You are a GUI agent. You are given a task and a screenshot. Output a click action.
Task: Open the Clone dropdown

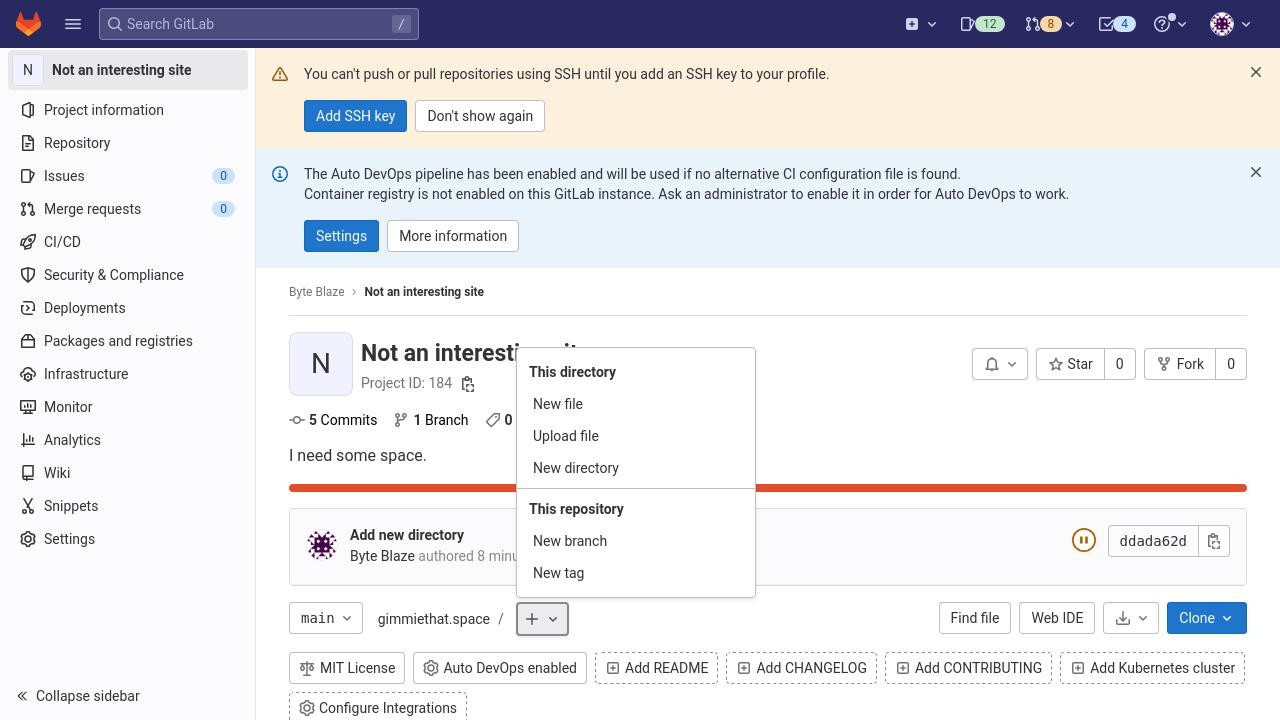tap(1207, 618)
